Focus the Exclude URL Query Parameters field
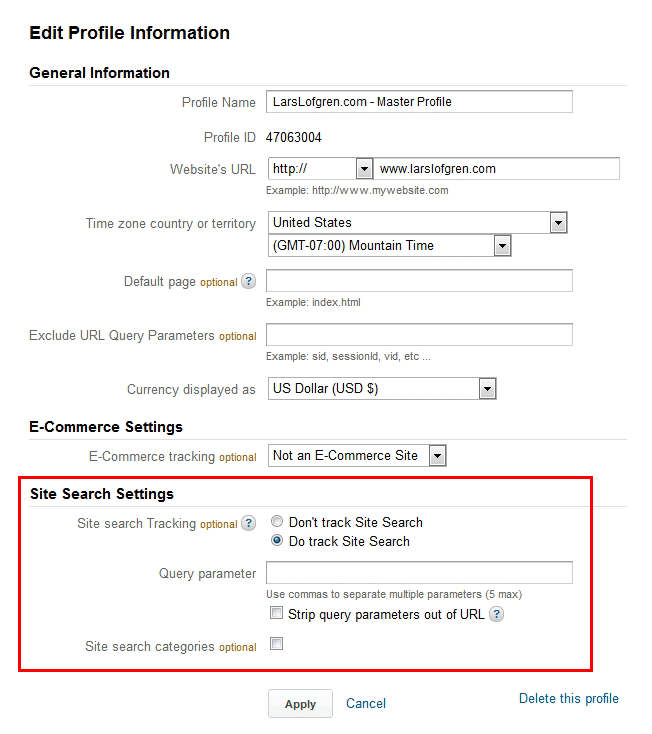The width and height of the screenshot is (652, 734). point(419,335)
